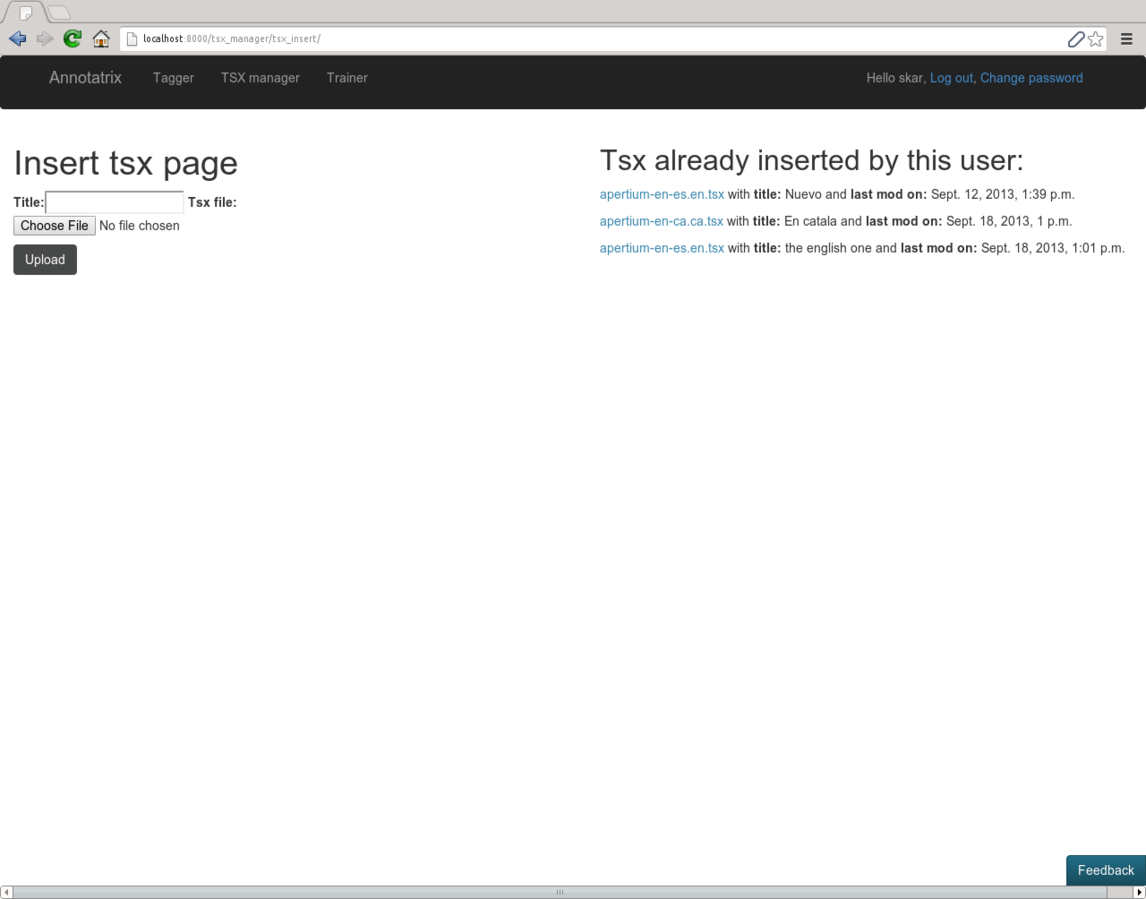Go to the Trainer section
1146x899 pixels.
347,78
